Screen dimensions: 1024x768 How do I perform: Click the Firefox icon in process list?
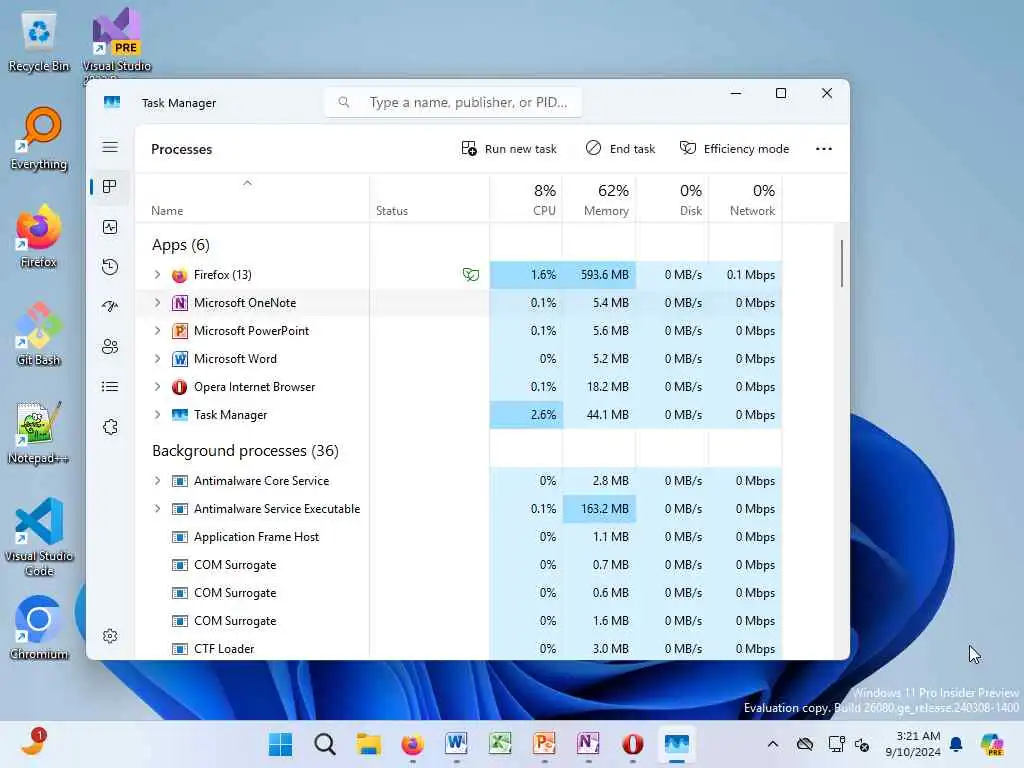coord(180,275)
